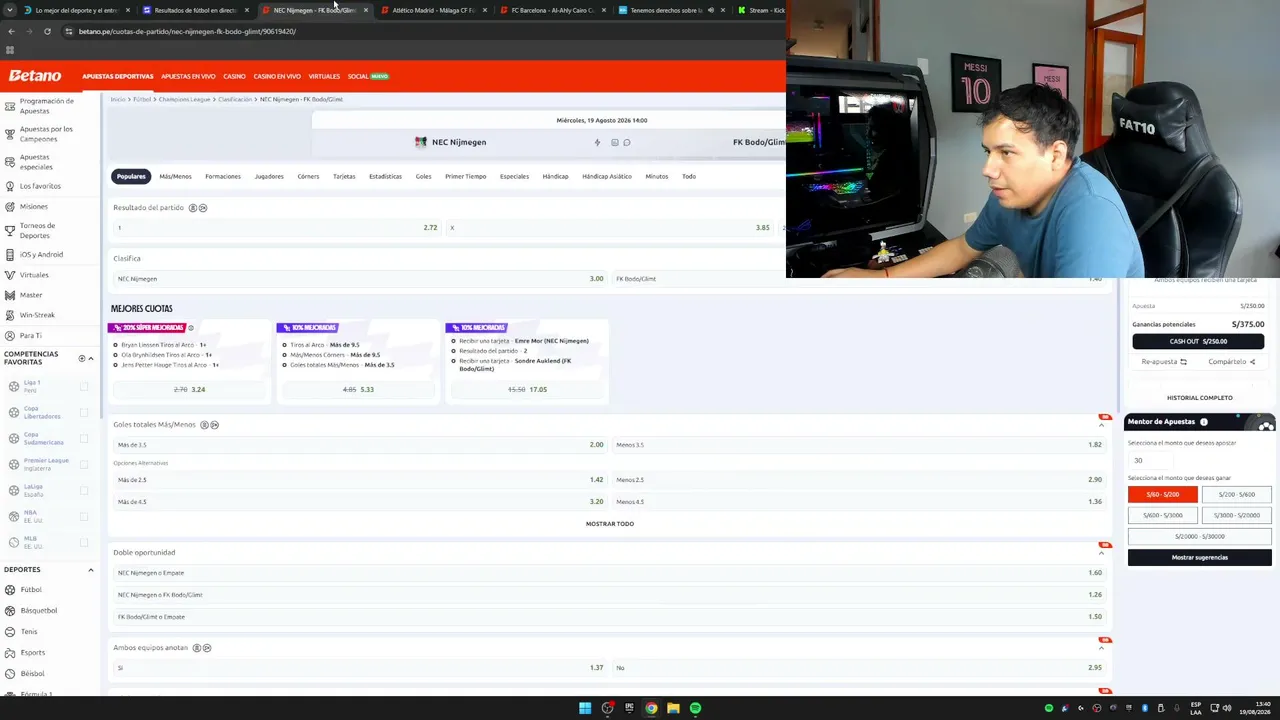Tick the LaLiga España checkbox

point(84,490)
